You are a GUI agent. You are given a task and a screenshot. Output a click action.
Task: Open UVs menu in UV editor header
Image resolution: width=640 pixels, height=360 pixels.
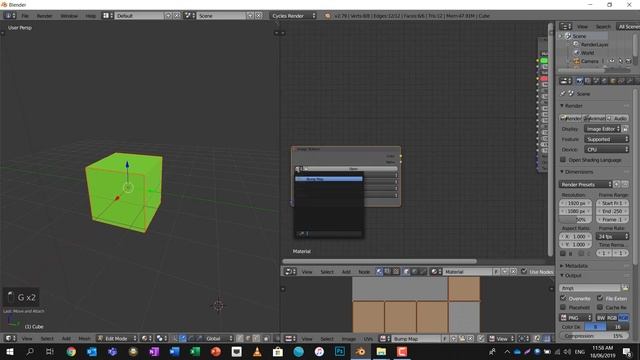coord(368,339)
